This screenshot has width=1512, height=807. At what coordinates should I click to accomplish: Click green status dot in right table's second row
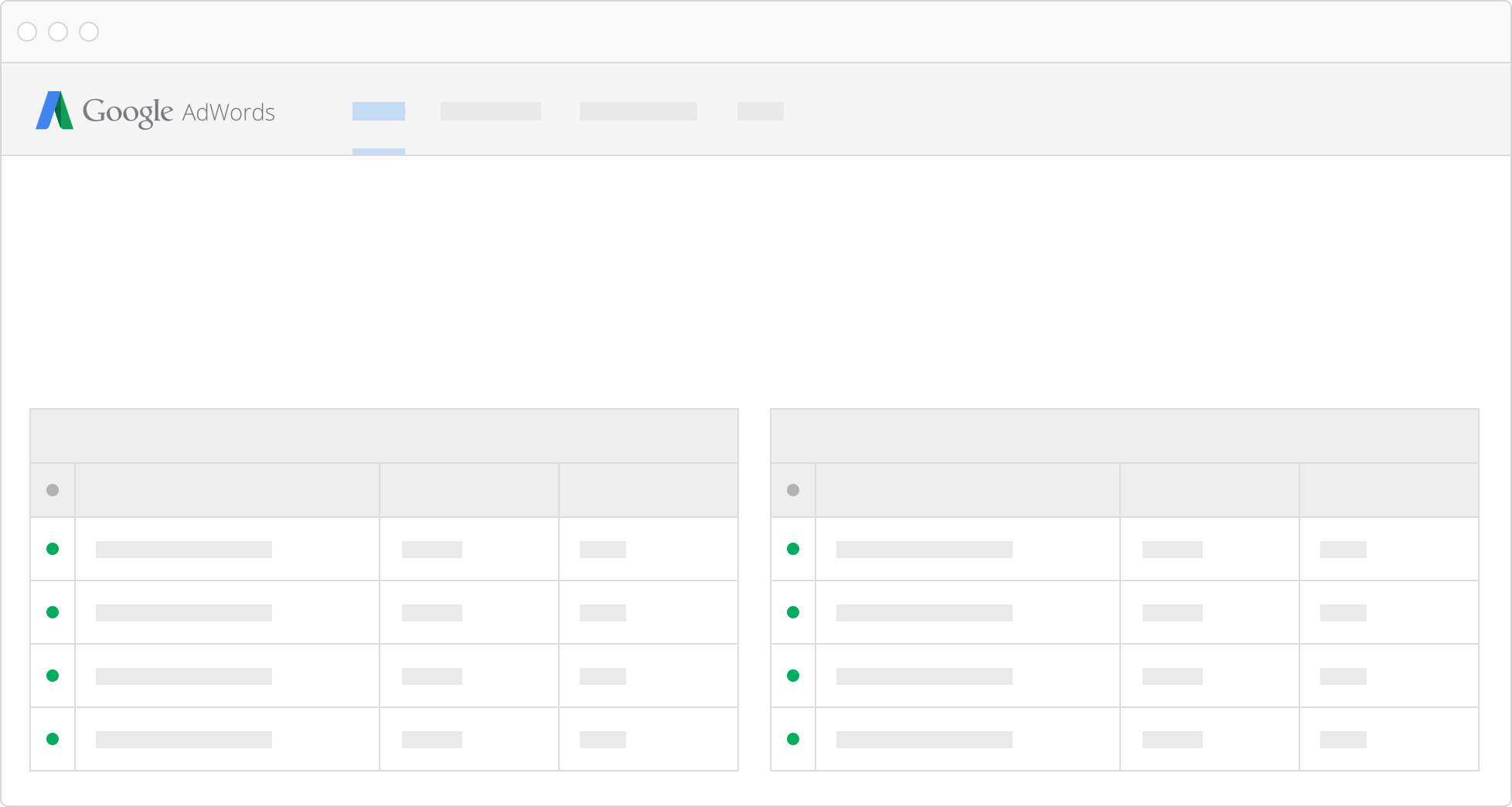[793, 612]
